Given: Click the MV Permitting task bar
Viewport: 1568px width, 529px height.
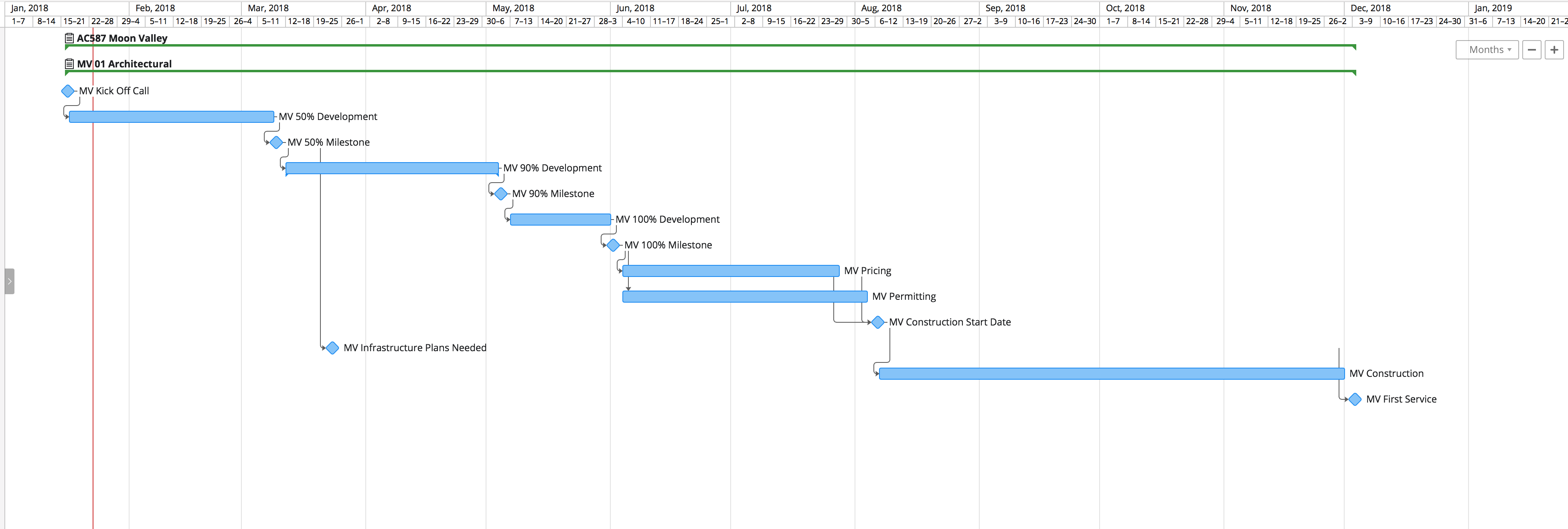Looking at the screenshot, I should 744,296.
